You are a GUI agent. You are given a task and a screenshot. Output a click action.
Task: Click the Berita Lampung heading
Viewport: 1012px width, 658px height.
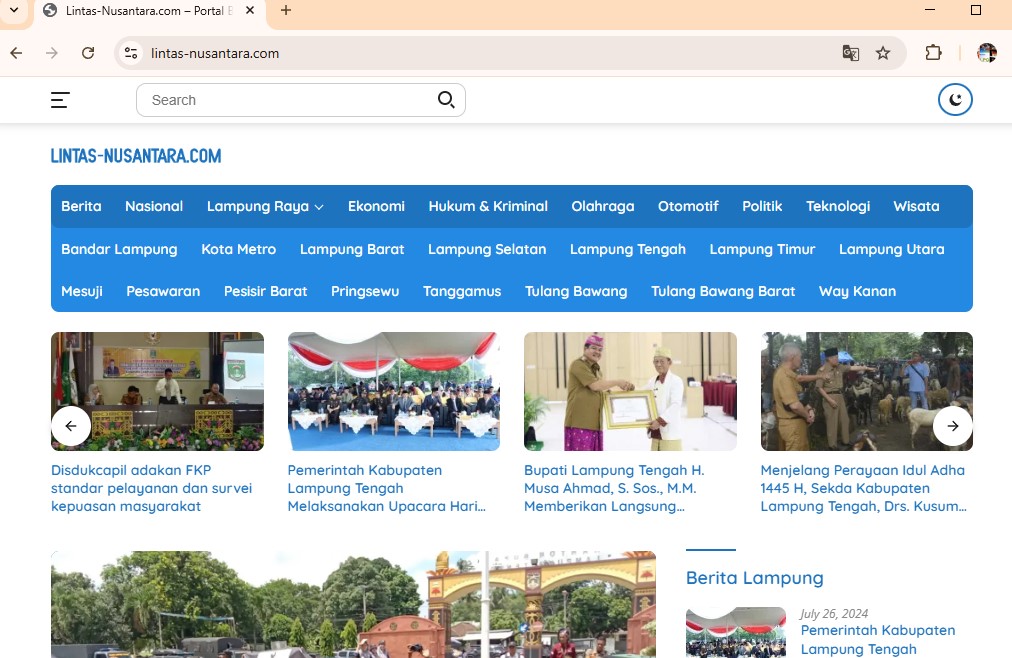point(754,578)
